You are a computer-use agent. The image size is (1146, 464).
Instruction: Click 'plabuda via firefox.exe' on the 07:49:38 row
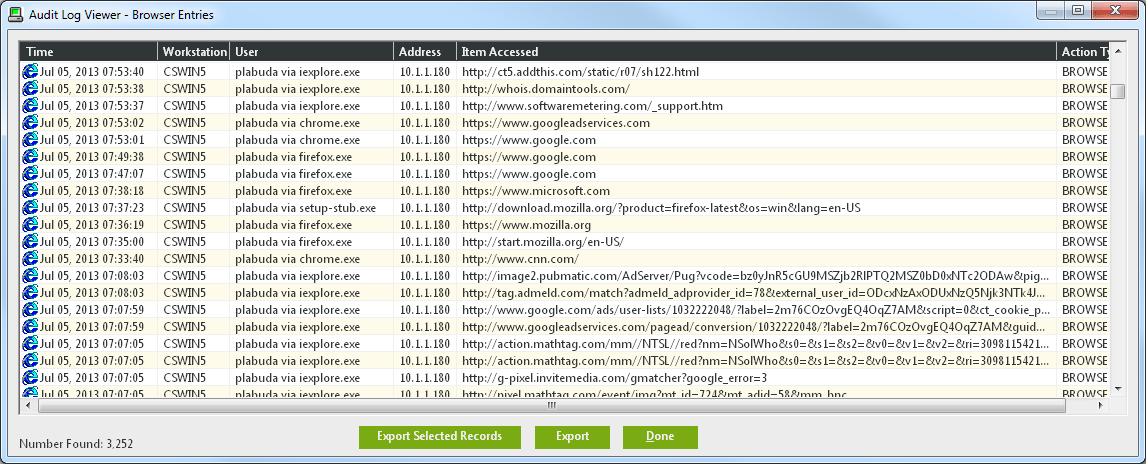[x=294, y=156]
